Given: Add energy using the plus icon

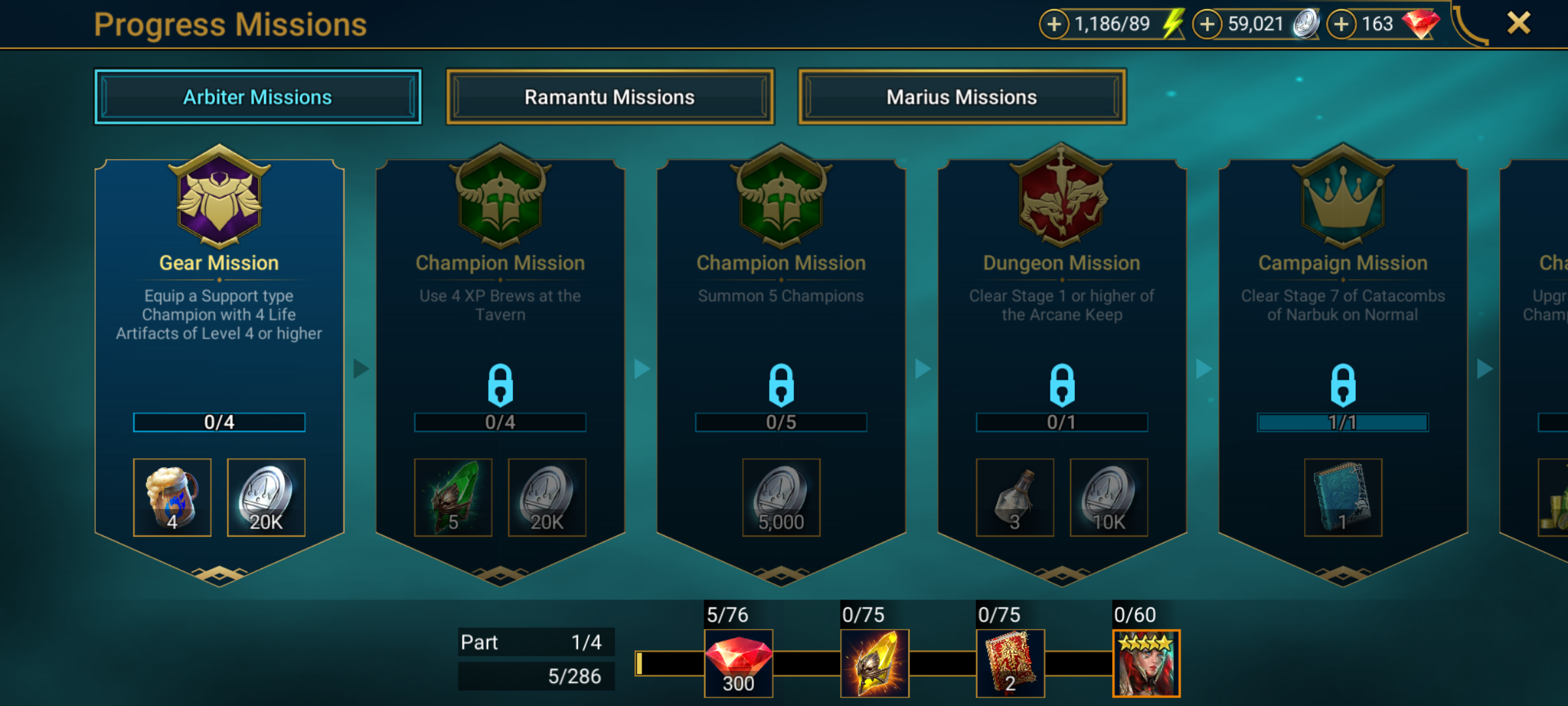Looking at the screenshot, I should [1054, 25].
